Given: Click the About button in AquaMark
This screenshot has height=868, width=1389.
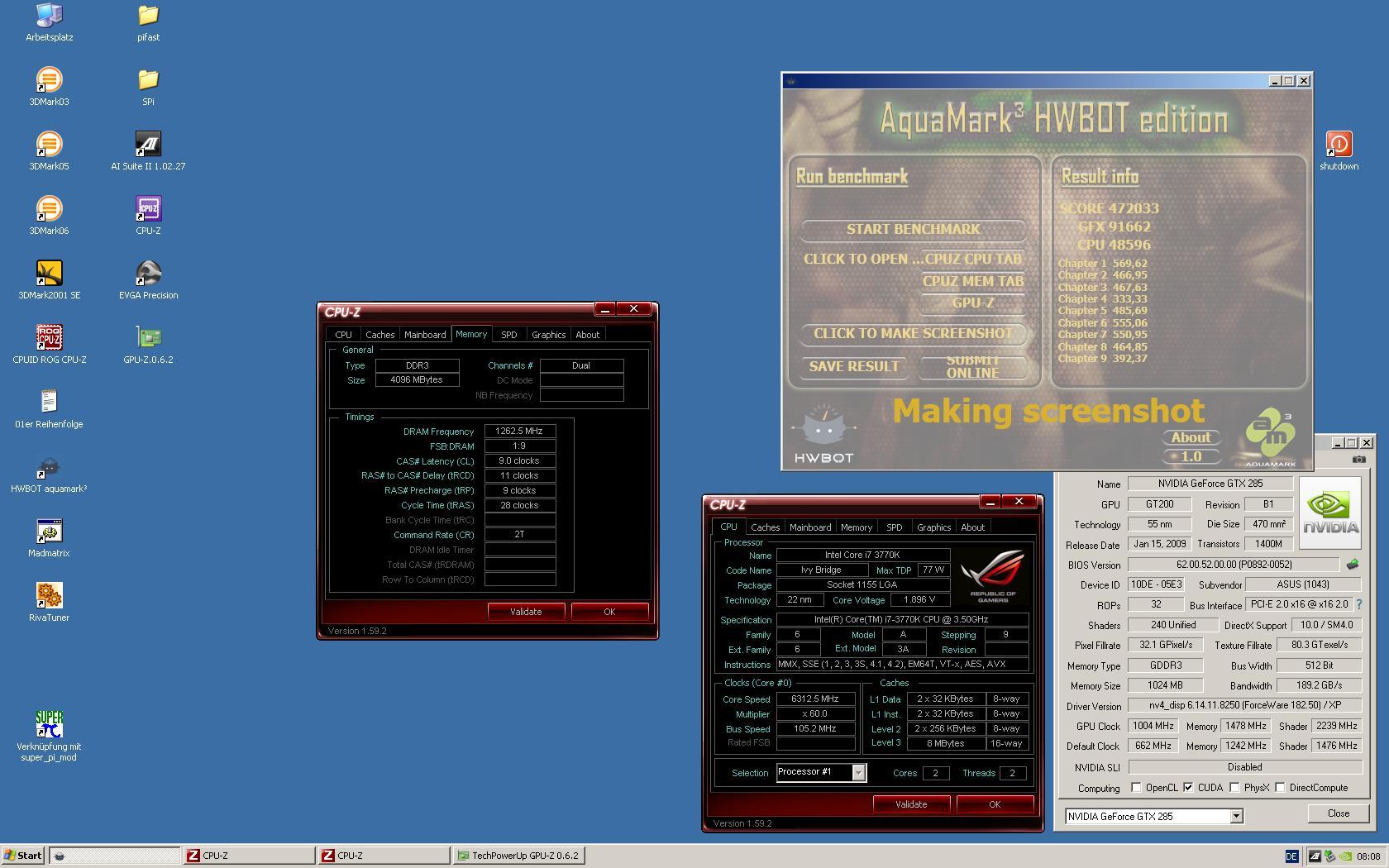Looking at the screenshot, I should click(1191, 437).
